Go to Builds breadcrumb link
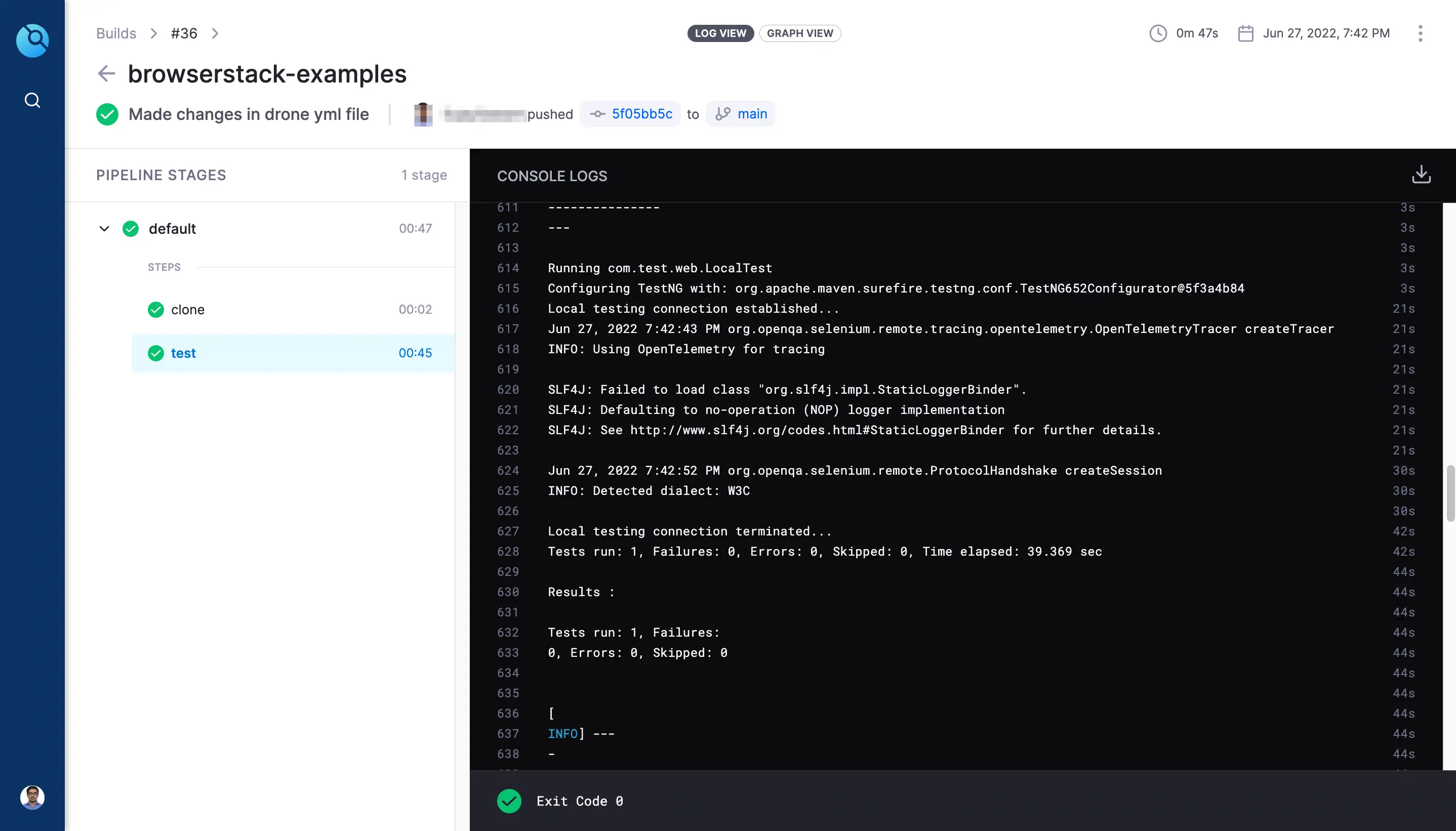This screenshot has height=831, width=1456. [116, 33]
